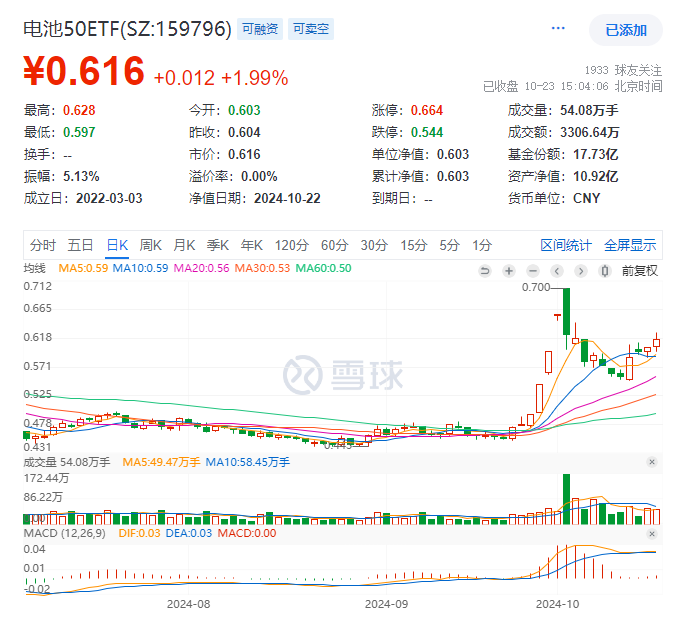Switch to the 1分 interval tab
Screen dimensions: 674x618
coord(482,245)
